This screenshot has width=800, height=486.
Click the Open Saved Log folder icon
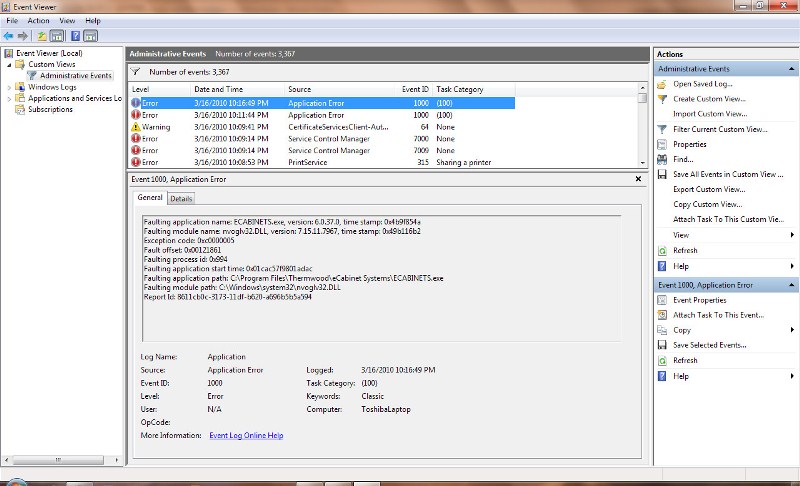tap(662, 84)
